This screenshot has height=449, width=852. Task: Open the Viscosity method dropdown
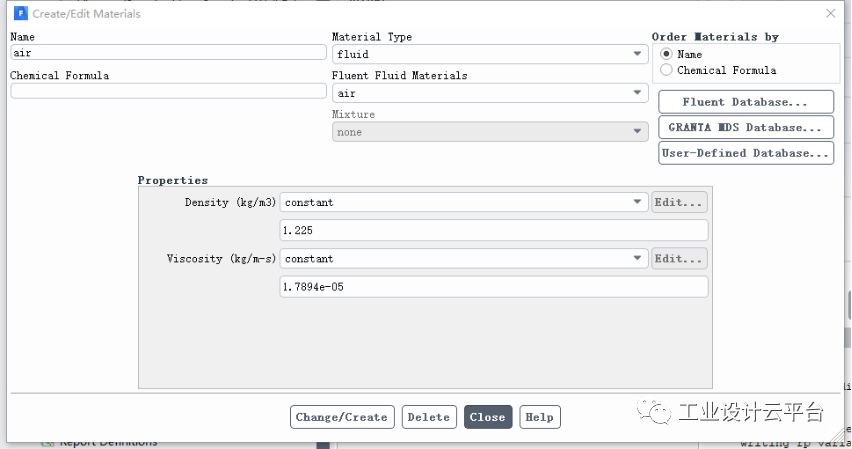pyautogui.click(x=464, y=259)
